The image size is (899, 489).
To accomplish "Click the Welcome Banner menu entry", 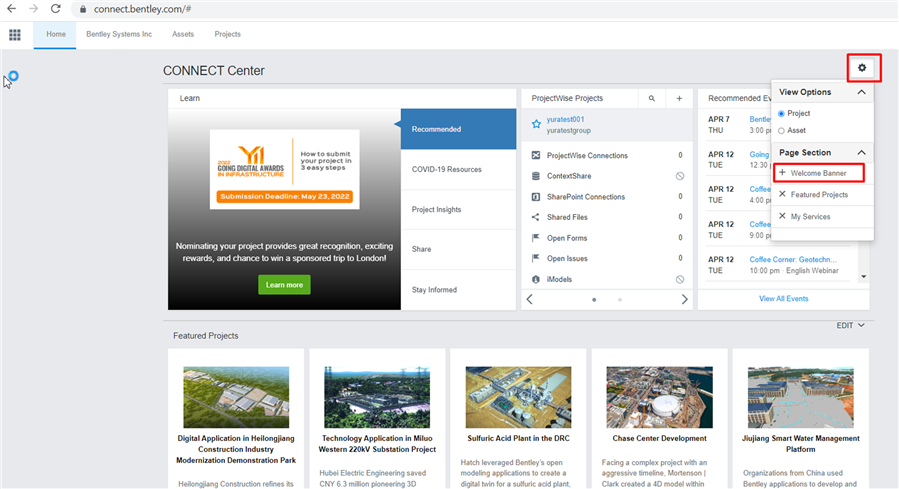I will 819,173.
